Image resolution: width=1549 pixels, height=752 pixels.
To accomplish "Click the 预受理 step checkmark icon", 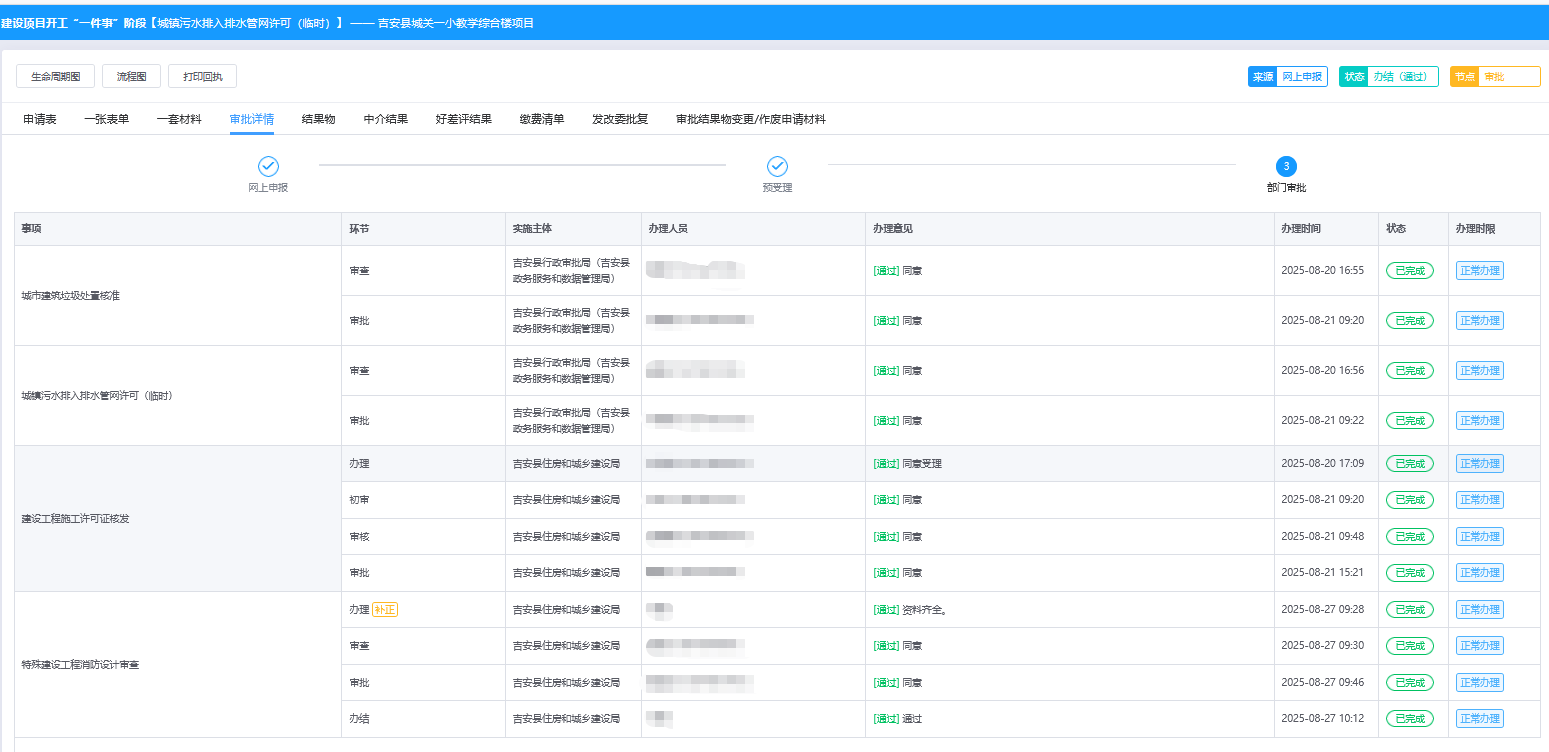I will 777,166.
